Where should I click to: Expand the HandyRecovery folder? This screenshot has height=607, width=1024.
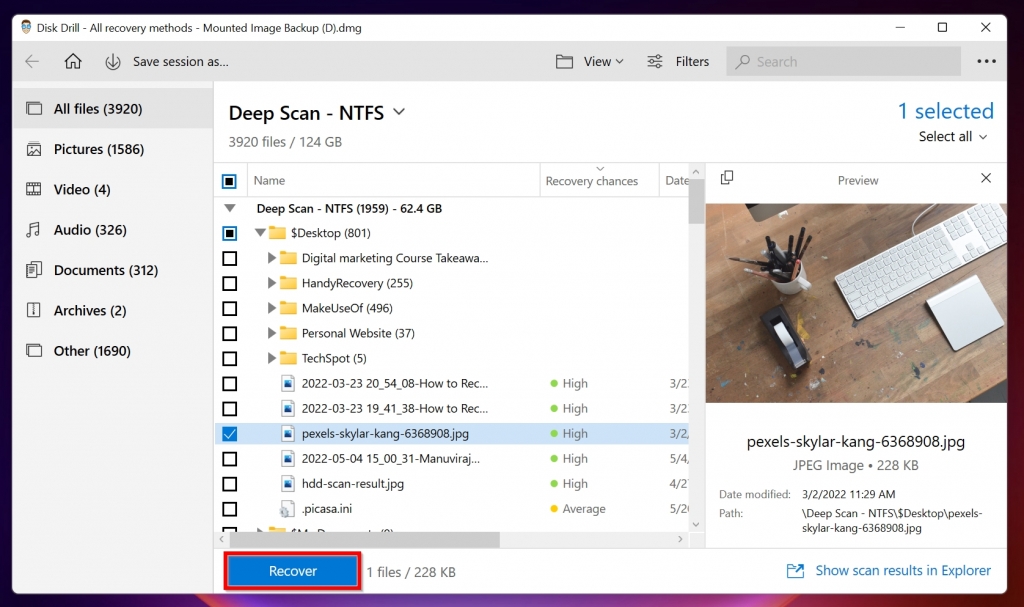[271, 283]
